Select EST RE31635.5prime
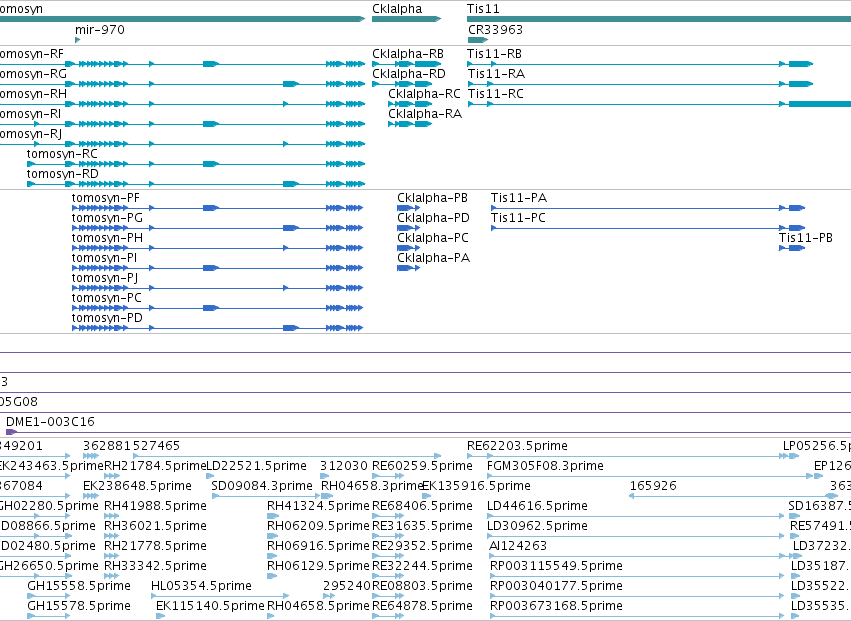The height and width of the screenshot is (621, 851). click(422, 526)
